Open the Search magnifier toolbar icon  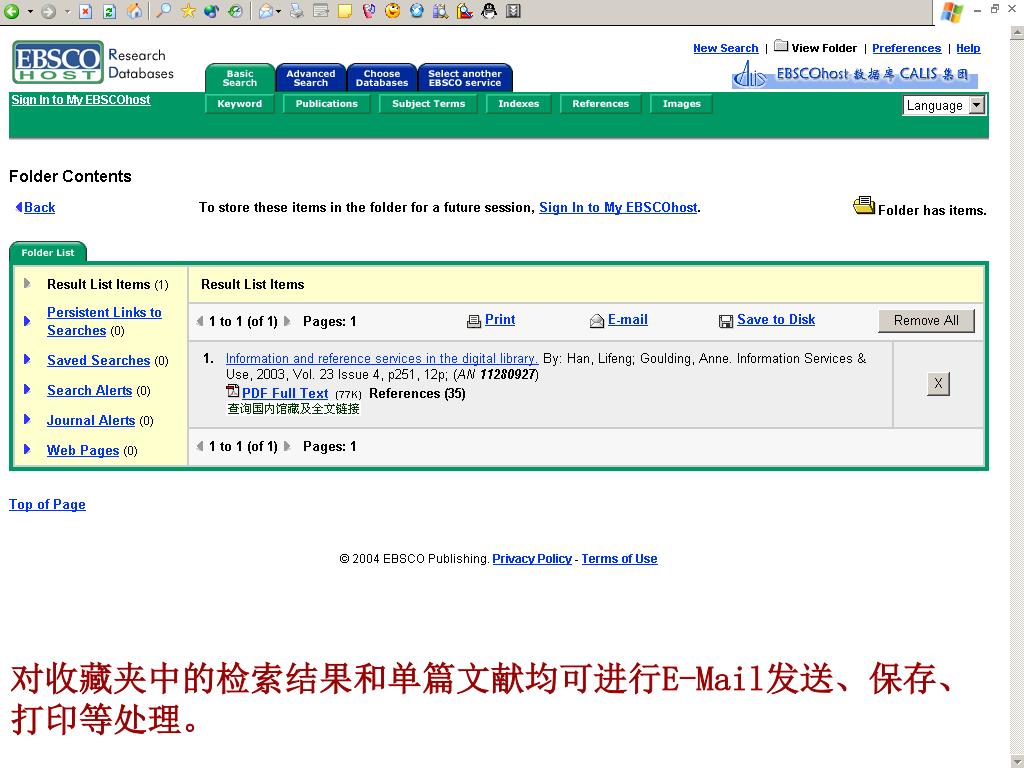pyautogui.click(x=164, y=10)
